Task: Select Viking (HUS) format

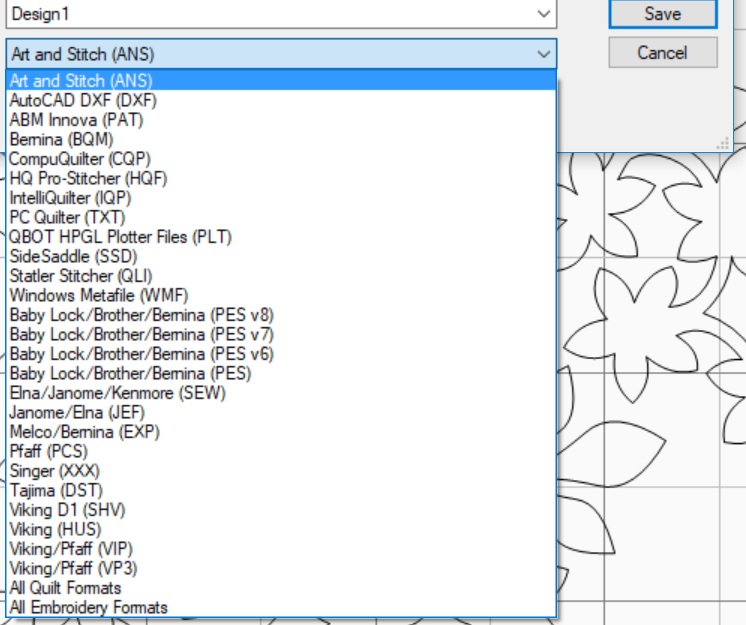Action: tap(281, 529)
